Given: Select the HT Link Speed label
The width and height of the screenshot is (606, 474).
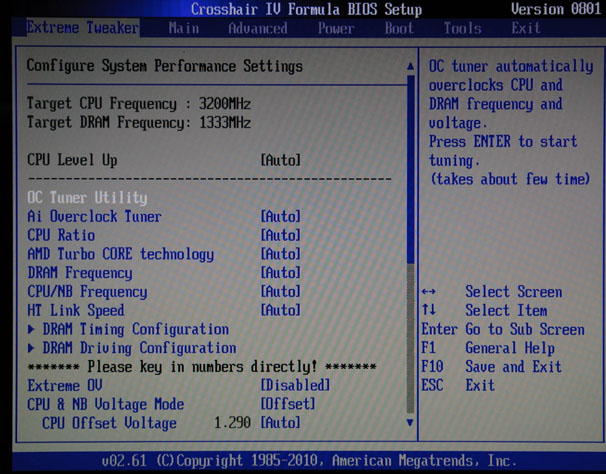Looking at the screenshot, I should tap(76, 310).
